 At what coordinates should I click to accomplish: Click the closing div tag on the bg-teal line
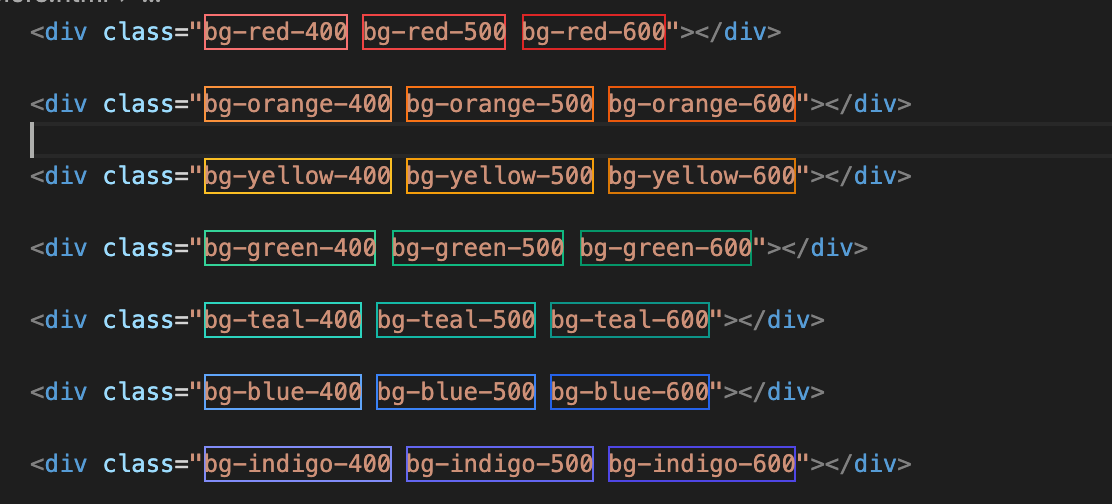point(782,320)
